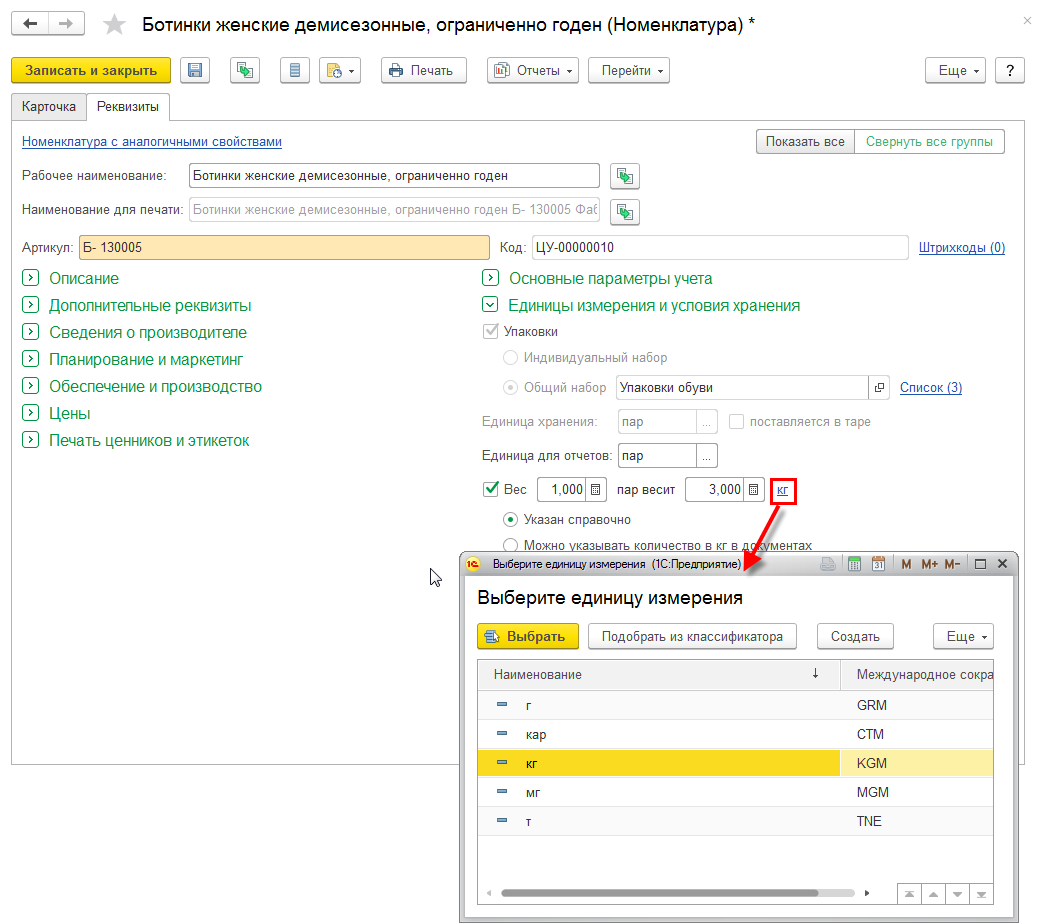Collapse Единицы измерения и условия хранения group
The image size is (1044, 923).
click(x=490, y=305)
